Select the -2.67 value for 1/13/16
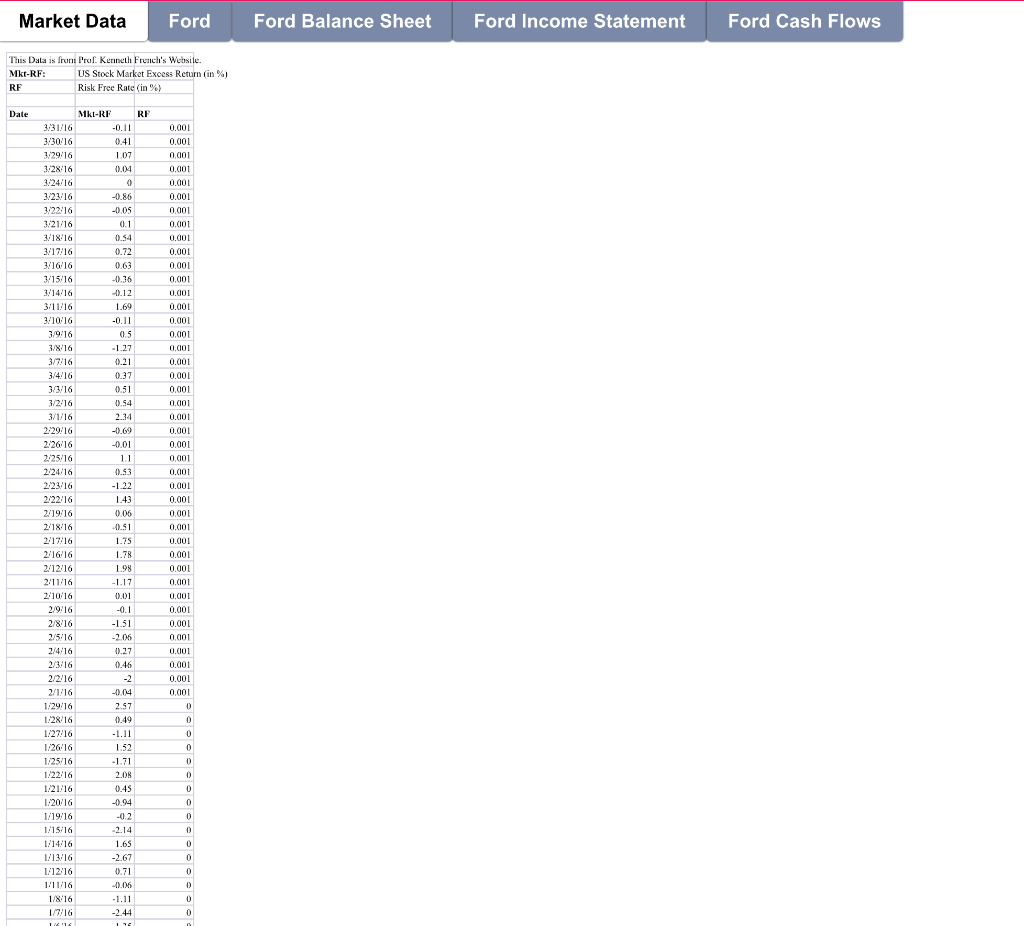 (x=108, y=857)
